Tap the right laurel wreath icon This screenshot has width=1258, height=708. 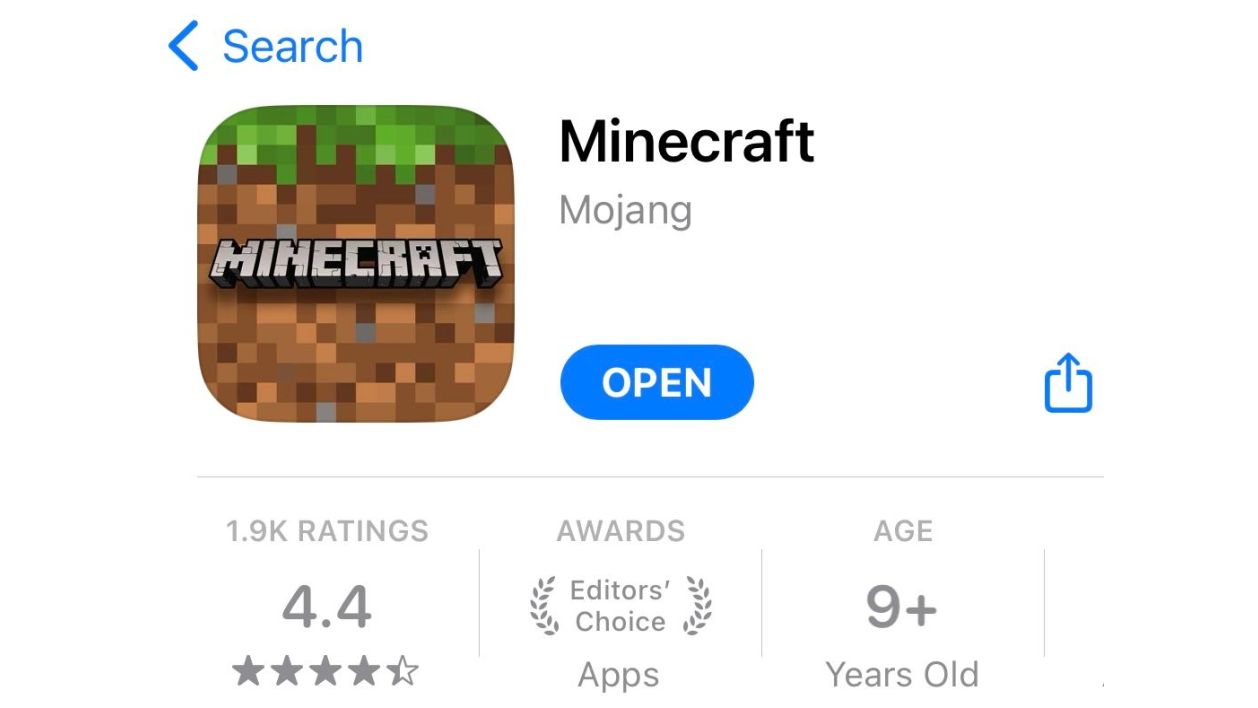click(696, 606)
